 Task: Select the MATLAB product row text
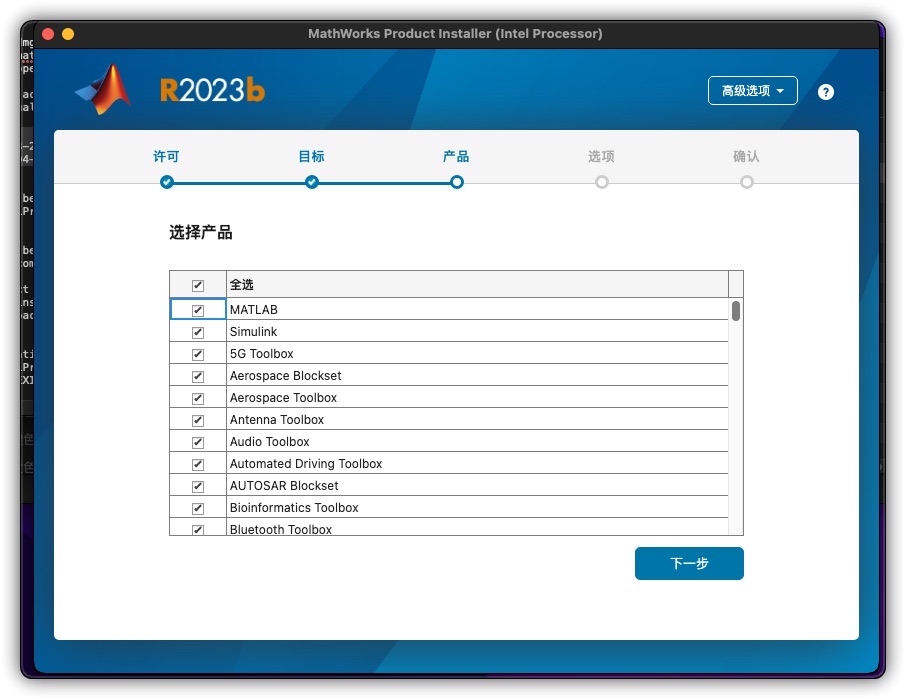[x=254, y=310]
